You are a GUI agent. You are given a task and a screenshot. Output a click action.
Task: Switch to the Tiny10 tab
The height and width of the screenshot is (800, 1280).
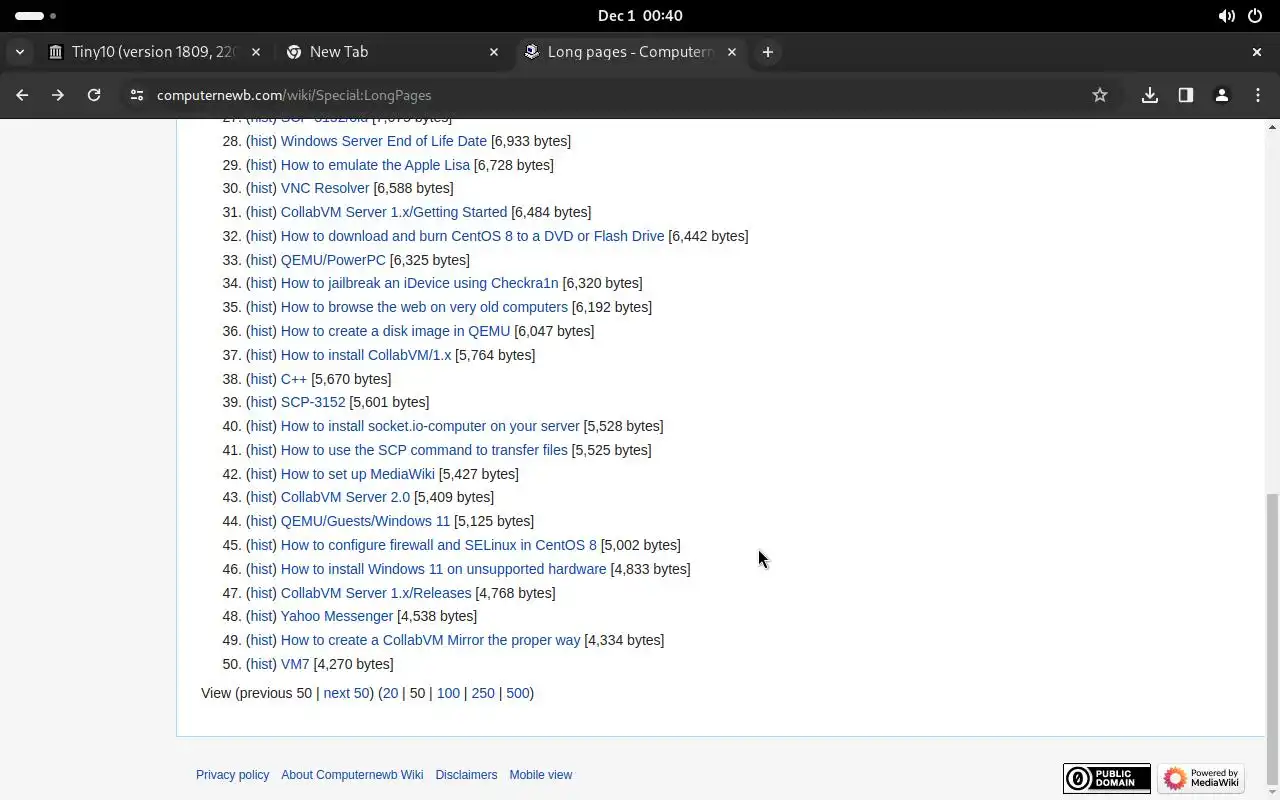(155, 52)
